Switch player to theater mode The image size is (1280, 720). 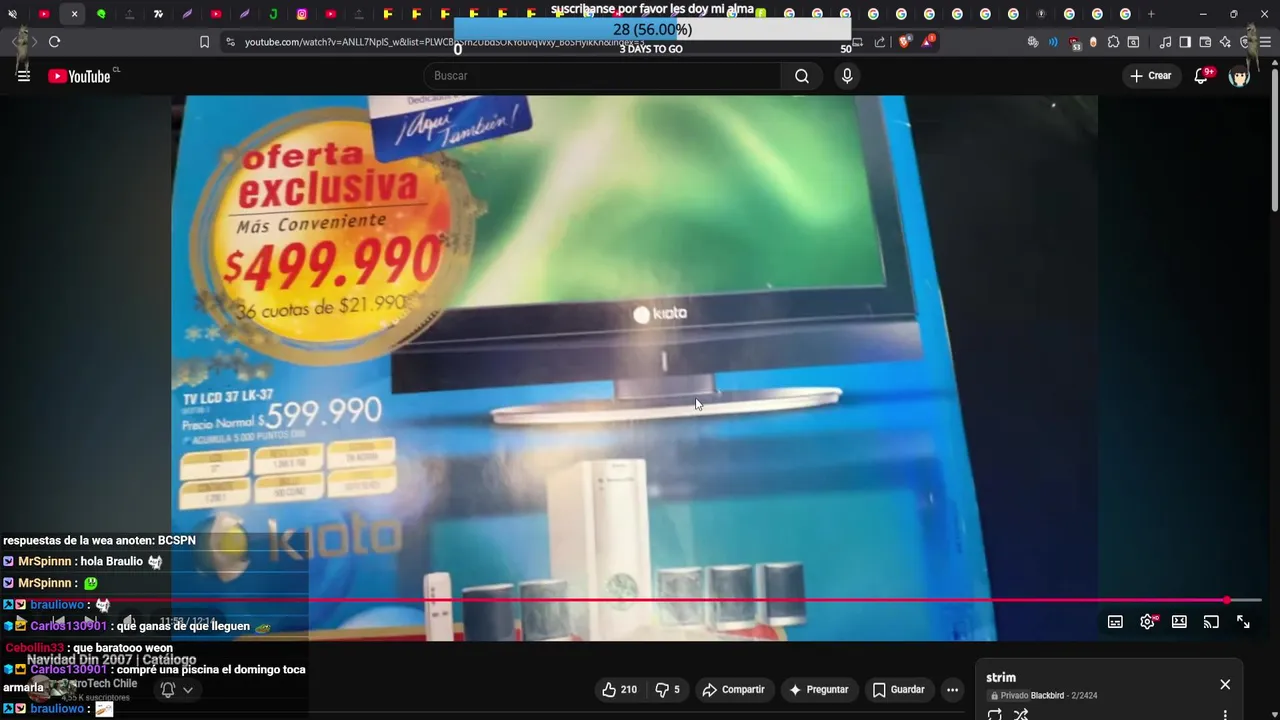1179,622
